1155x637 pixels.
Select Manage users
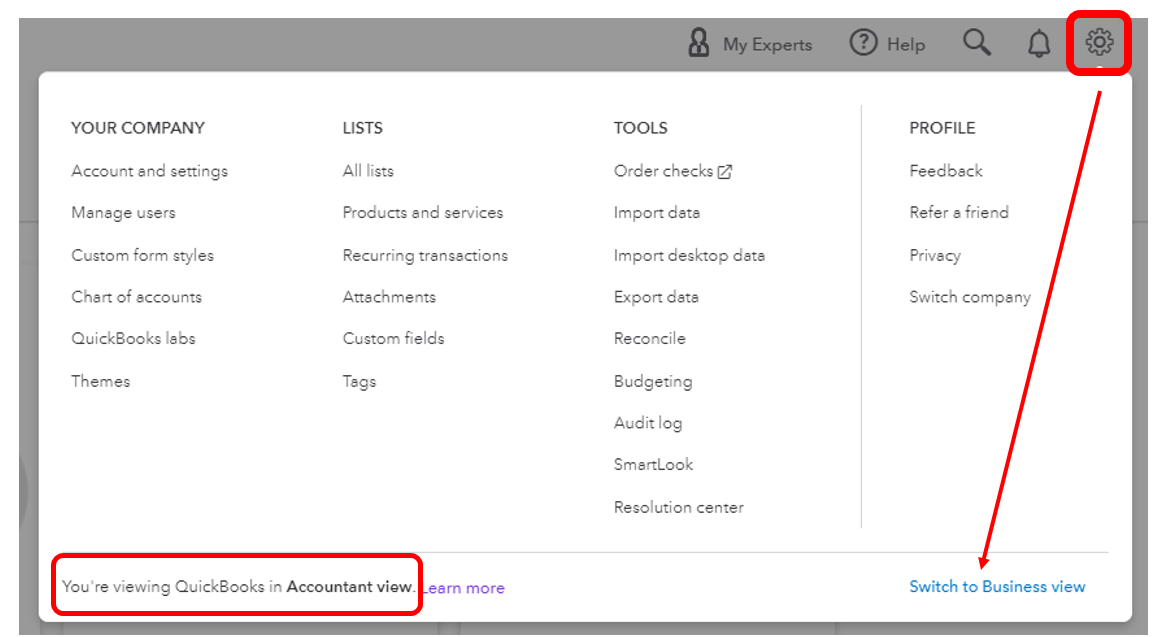coord(123,213)
